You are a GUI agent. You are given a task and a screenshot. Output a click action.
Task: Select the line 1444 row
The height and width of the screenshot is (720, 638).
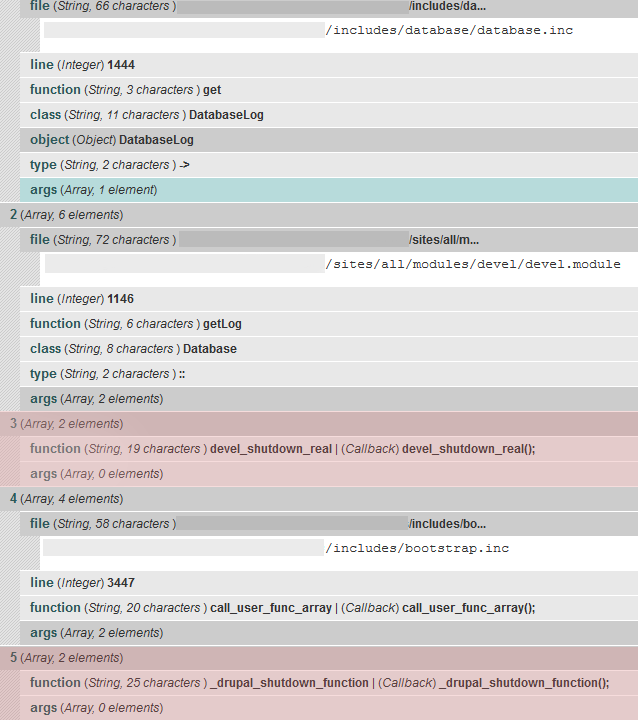coord(82,65)
